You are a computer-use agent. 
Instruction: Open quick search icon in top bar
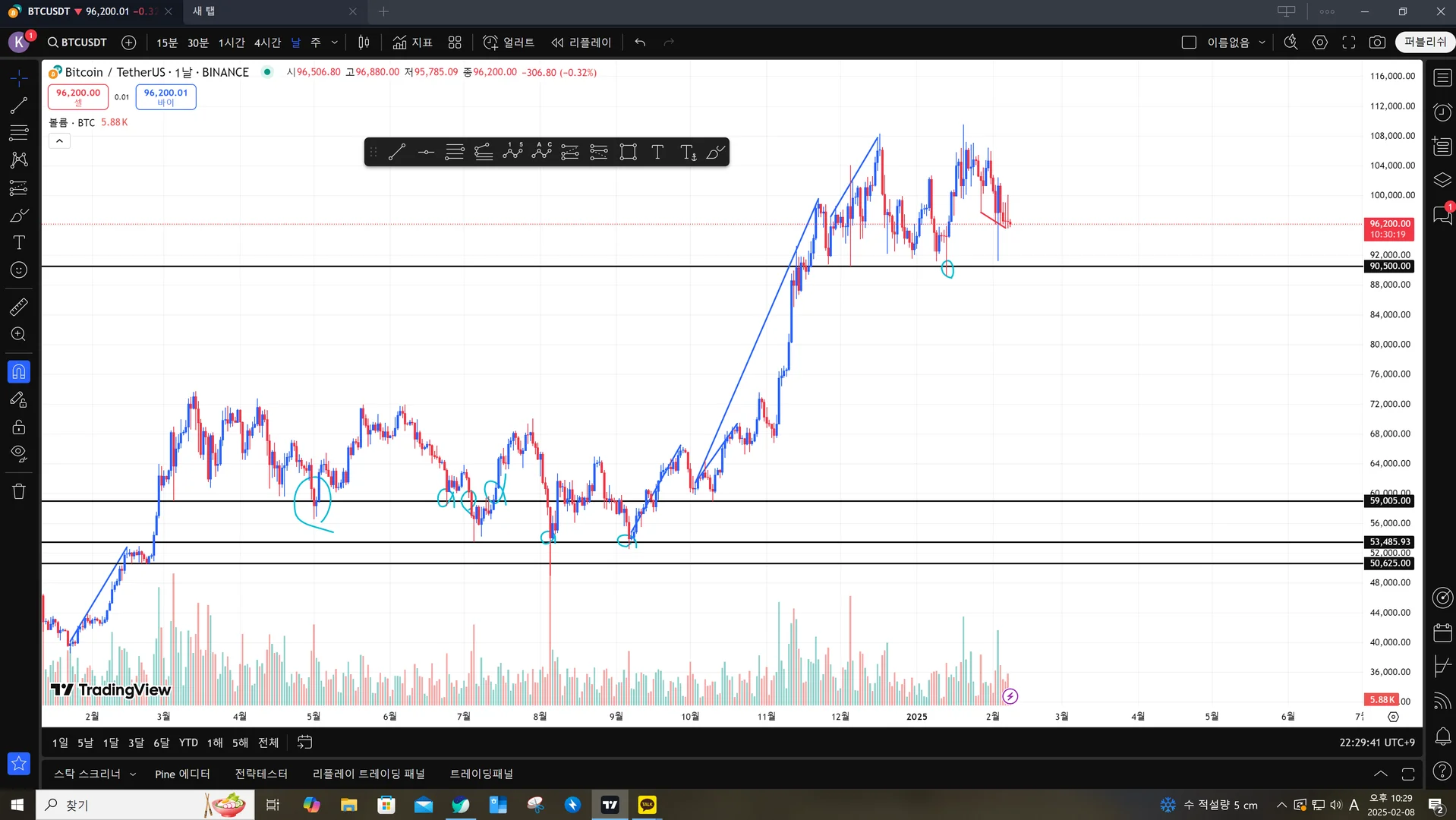1291,43
